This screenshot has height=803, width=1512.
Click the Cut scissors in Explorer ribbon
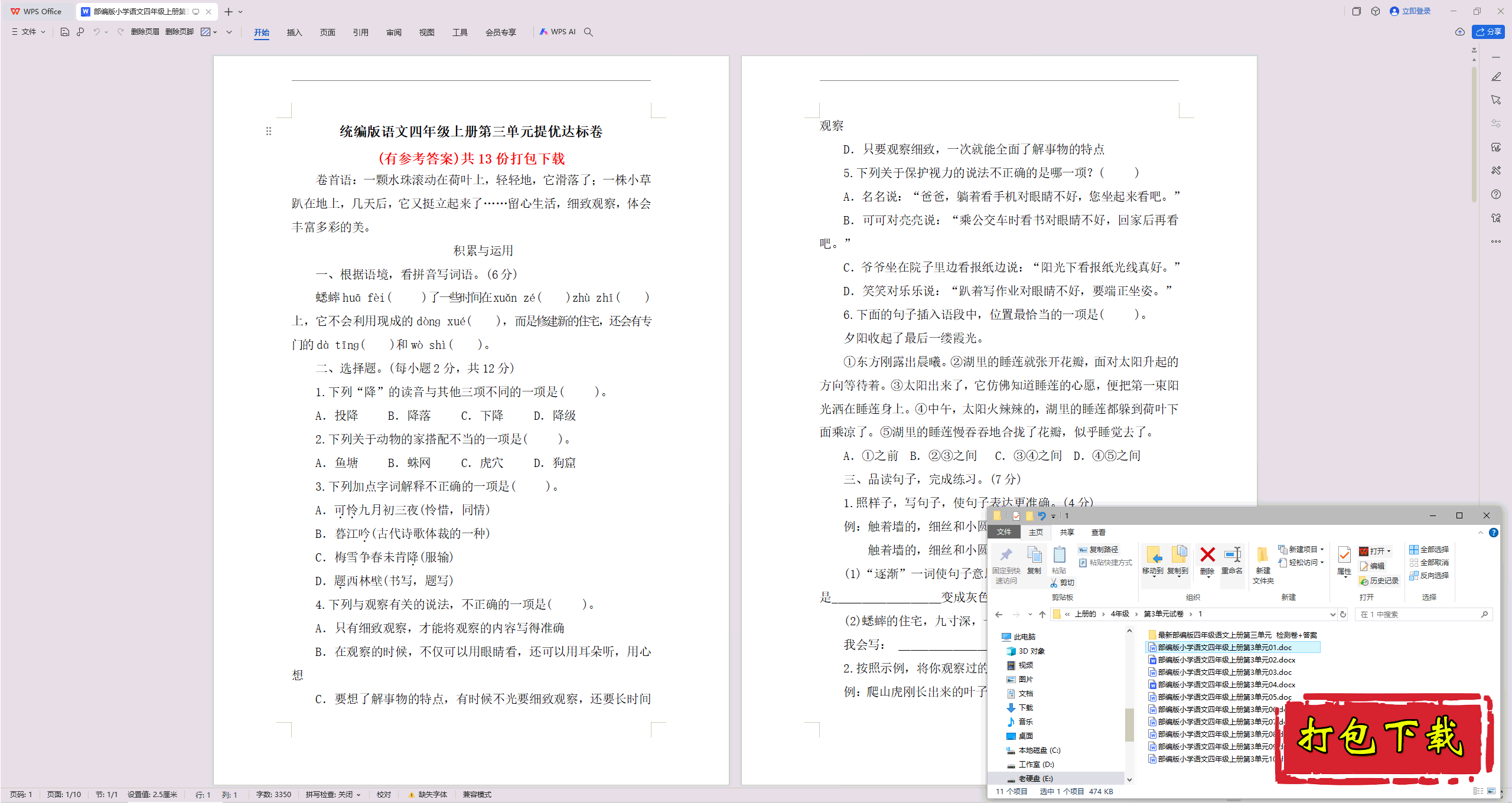point(1054,583)
